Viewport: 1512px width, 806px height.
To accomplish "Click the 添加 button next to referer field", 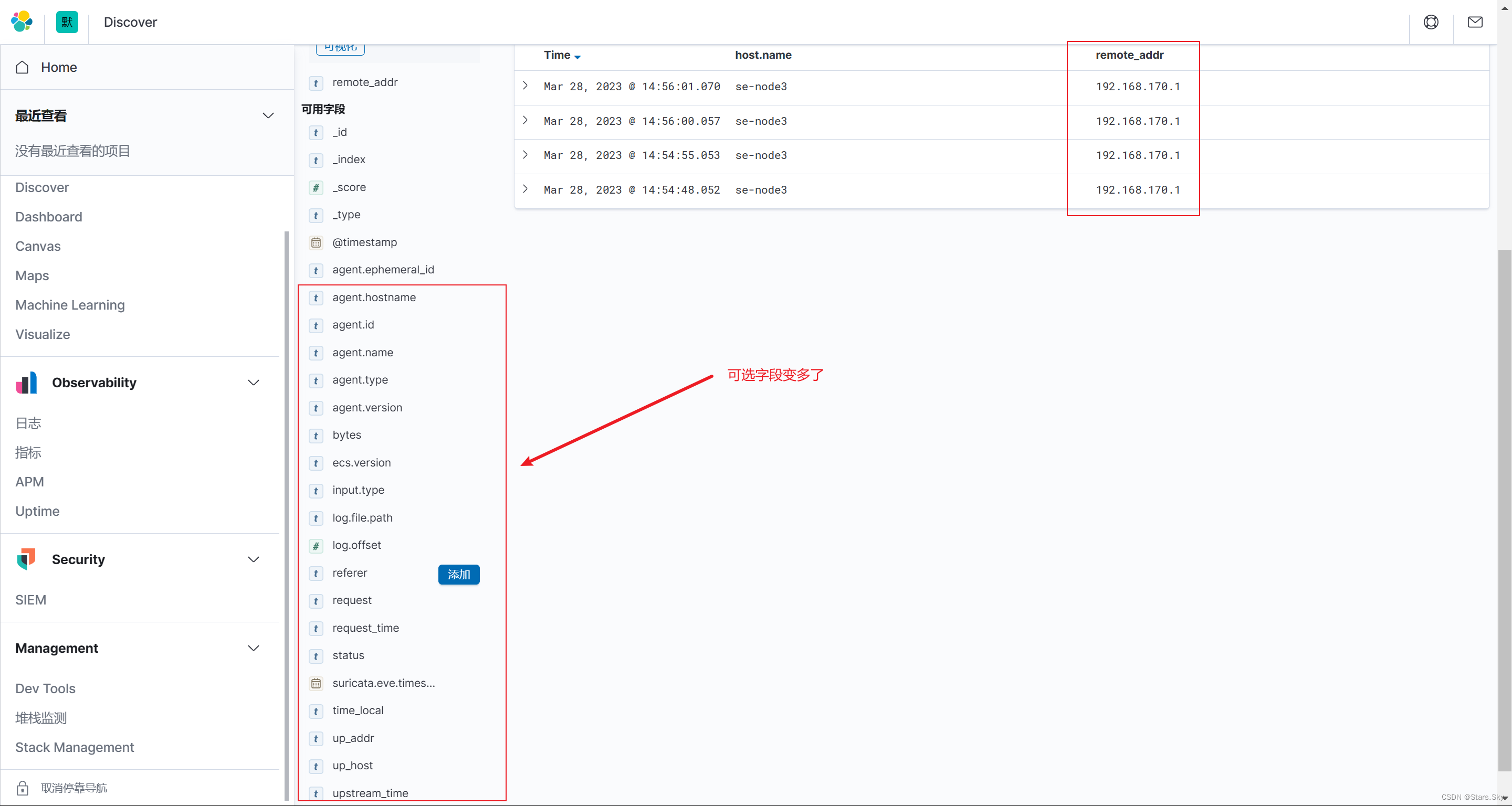I will [x=458, y=575].
